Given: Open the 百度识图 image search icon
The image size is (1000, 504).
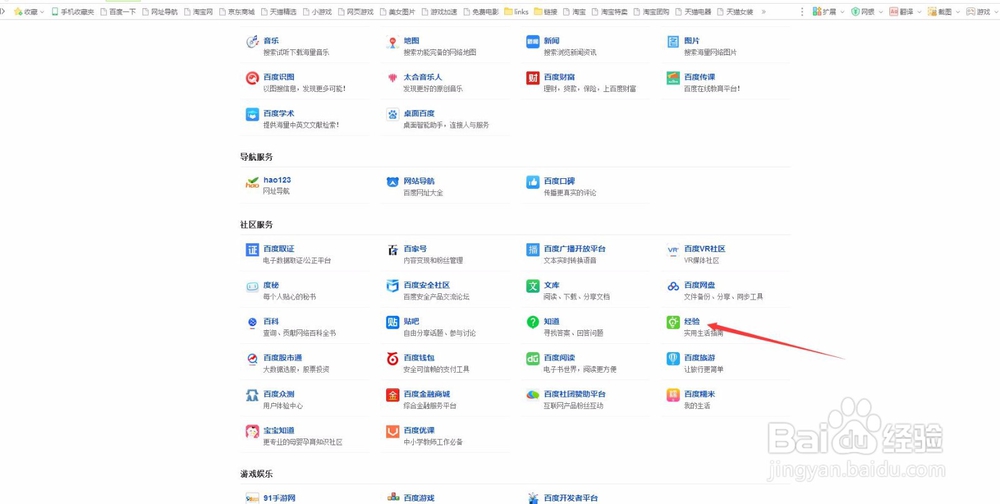Looking at the screenshot, I should 253,78.
